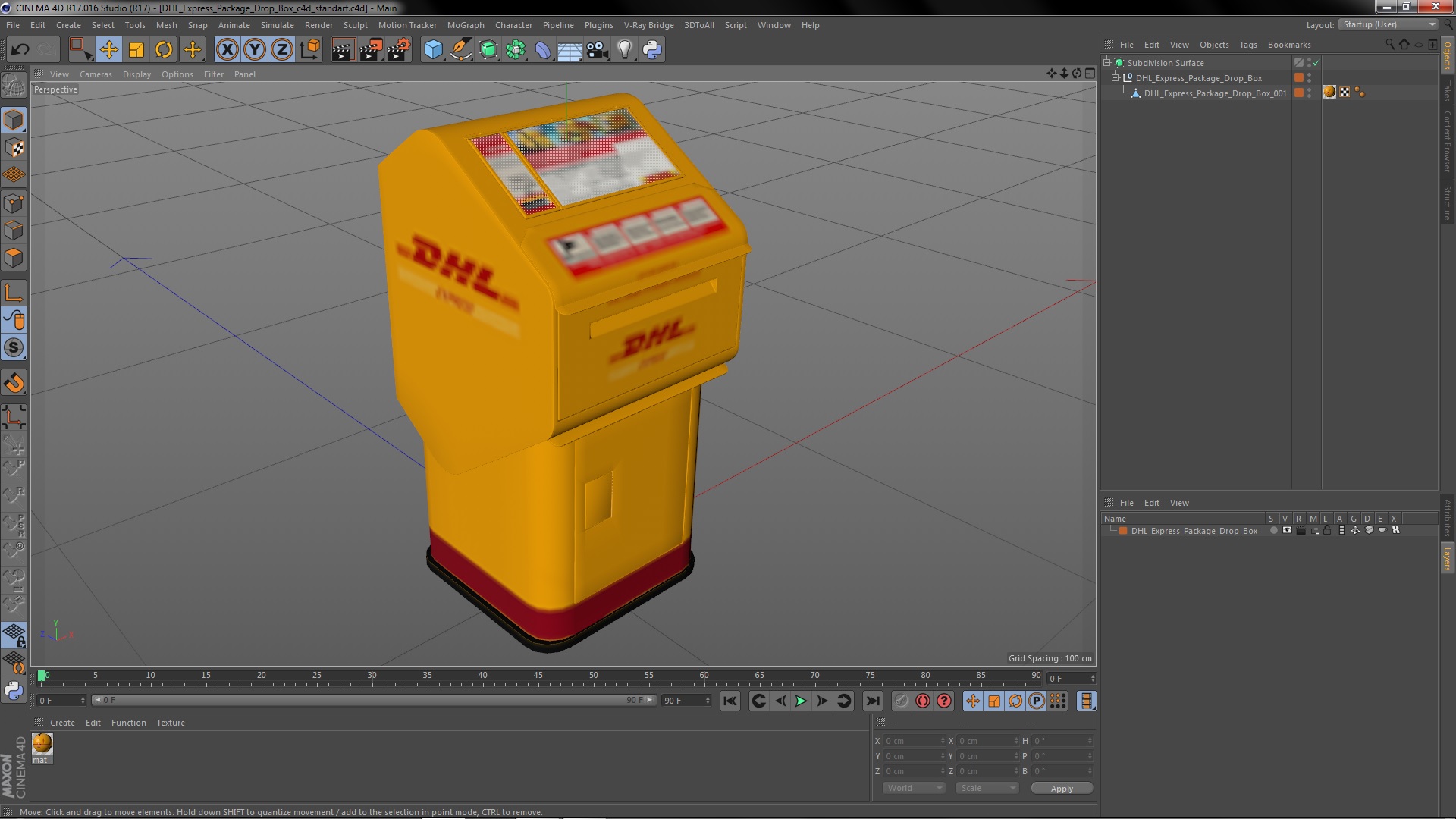The width and height of the screenshot is (1456, 819).
Task: Open Object Manager Tags menu
Action: [x=1247, y=45]
